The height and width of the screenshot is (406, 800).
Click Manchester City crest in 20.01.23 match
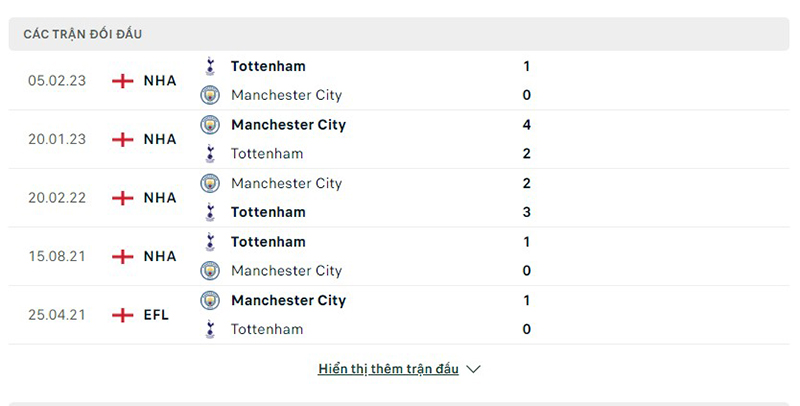pyautogui.click(x=210, y=125)
